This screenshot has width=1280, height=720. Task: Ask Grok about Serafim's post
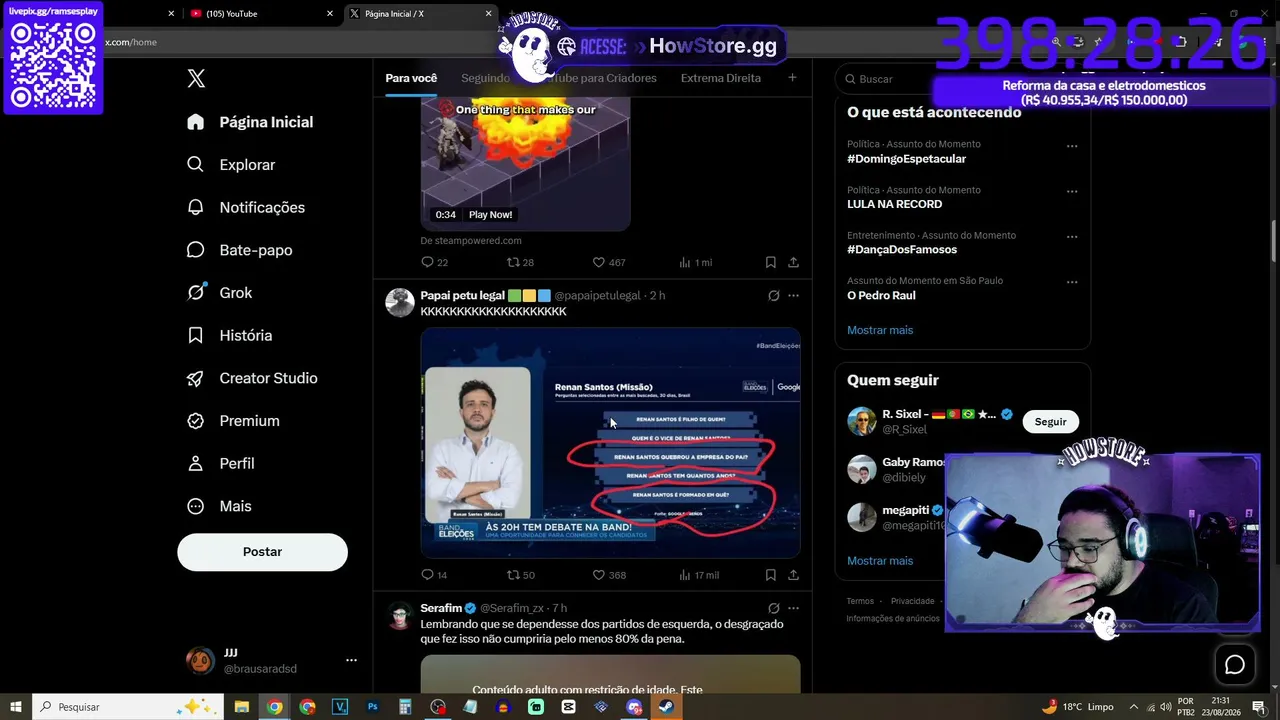(x=773, y=608)
